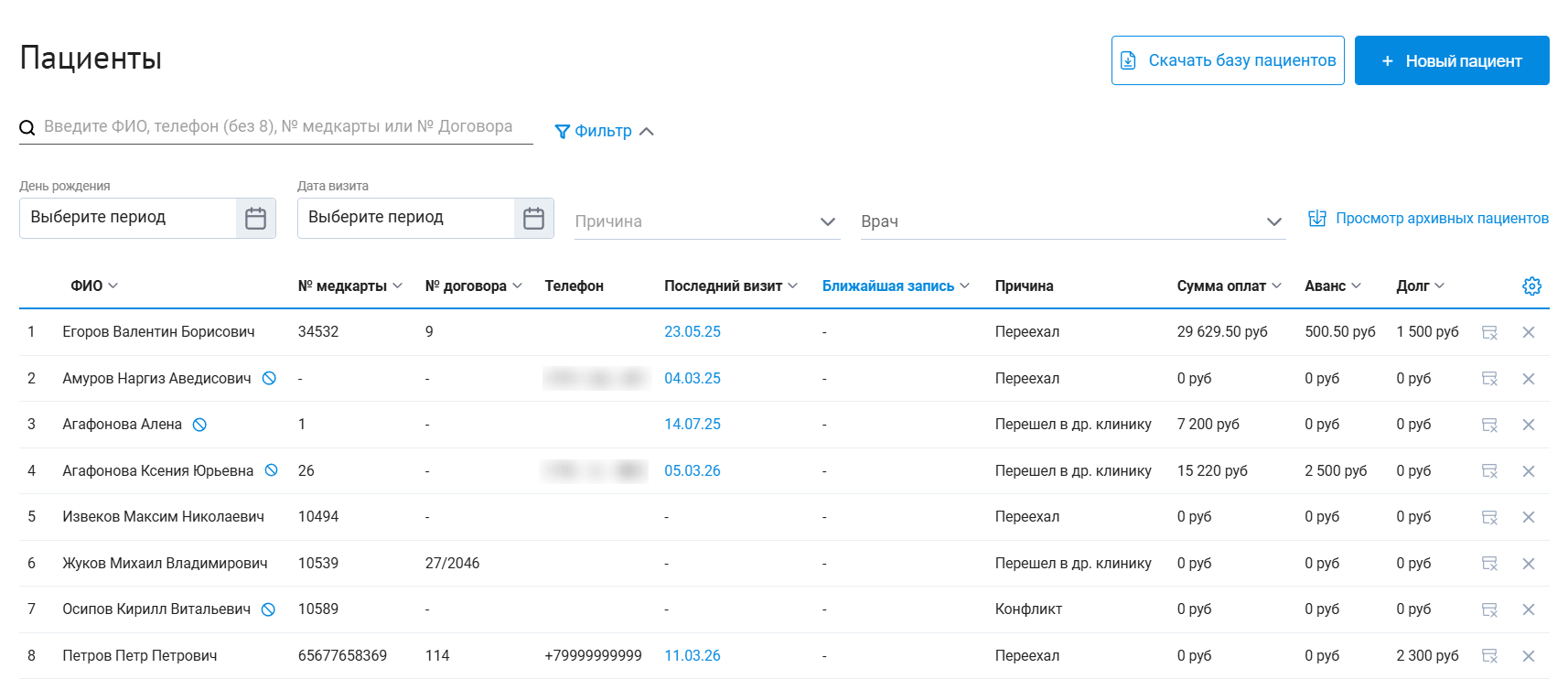Click advance value 2 500 руб

tap(1336, 470)
